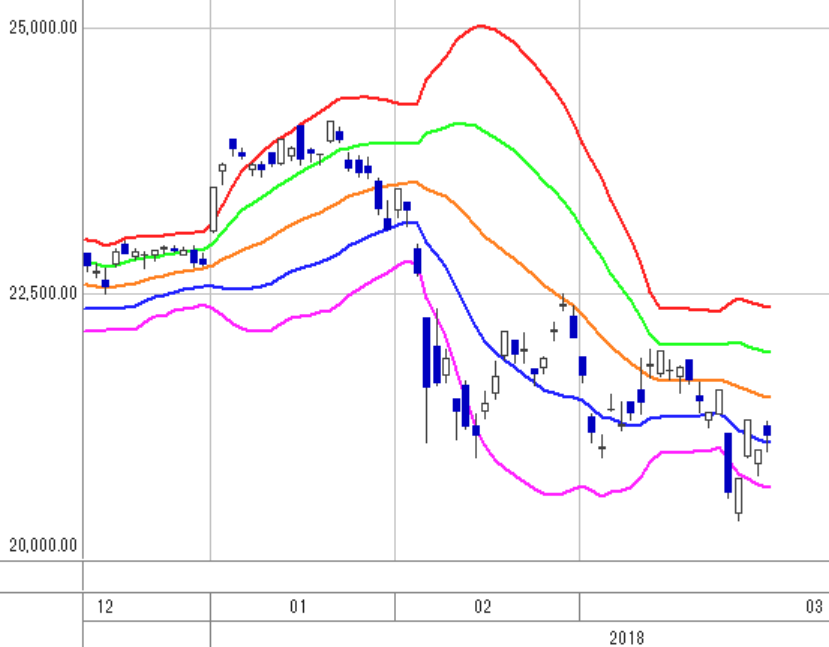
Task: Click the red band's right end
Action: [x=768, y=306]
